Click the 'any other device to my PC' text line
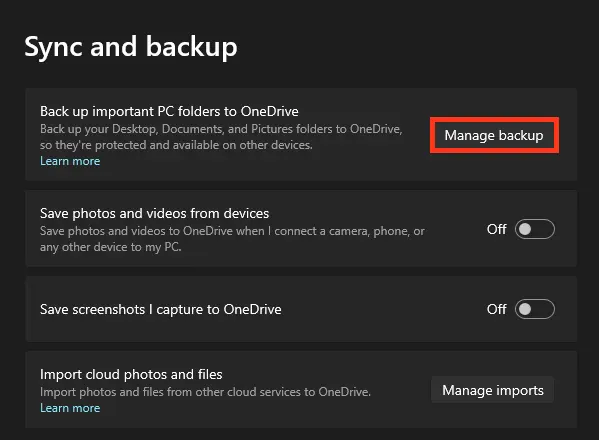Screen dimensions: 599x440 point(110,247)
